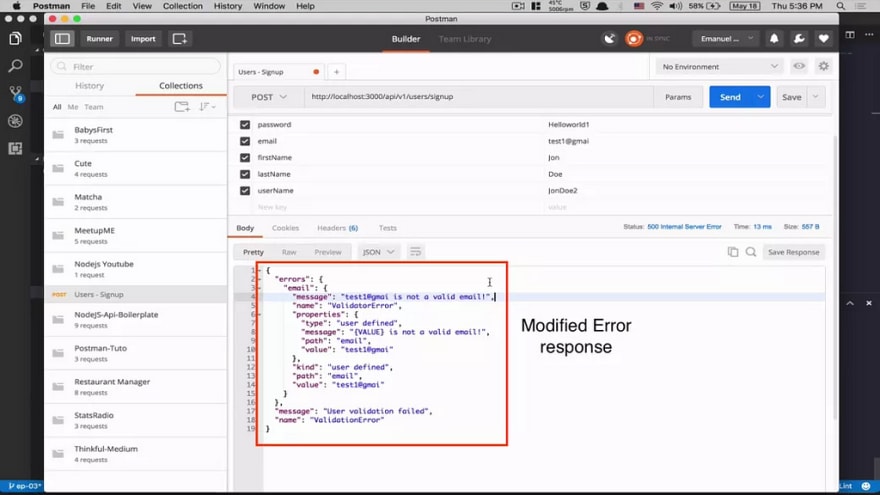Image resolution: width=880 pixels, height=495 pixels.
Task: Uncheck the email parameter checkbox
Action: (245, 141)
